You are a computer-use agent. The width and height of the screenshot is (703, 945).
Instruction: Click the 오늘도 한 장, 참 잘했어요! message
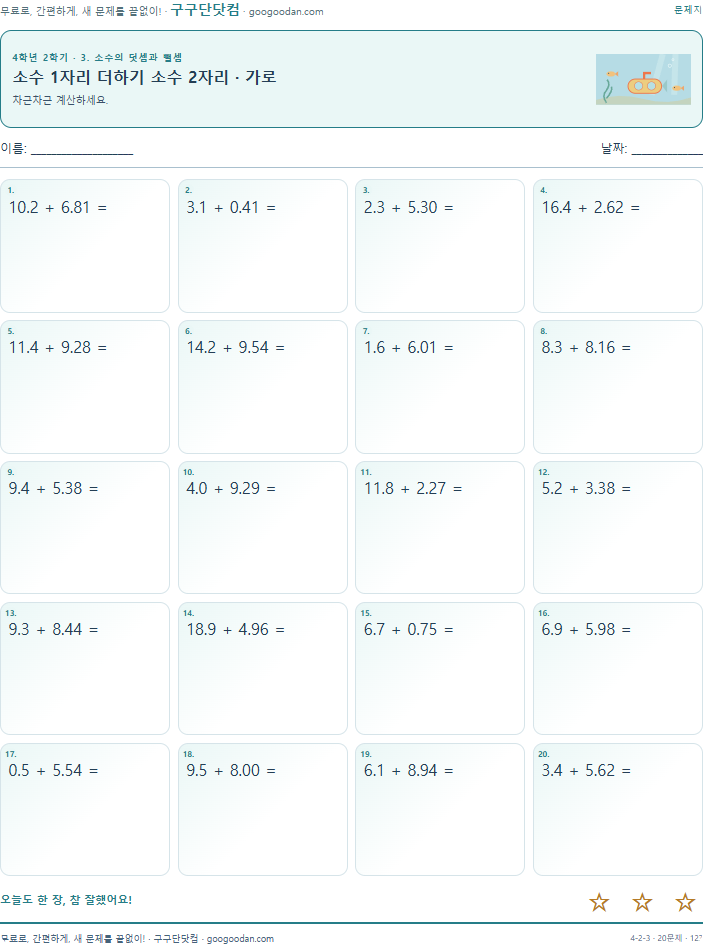[66, 900]
